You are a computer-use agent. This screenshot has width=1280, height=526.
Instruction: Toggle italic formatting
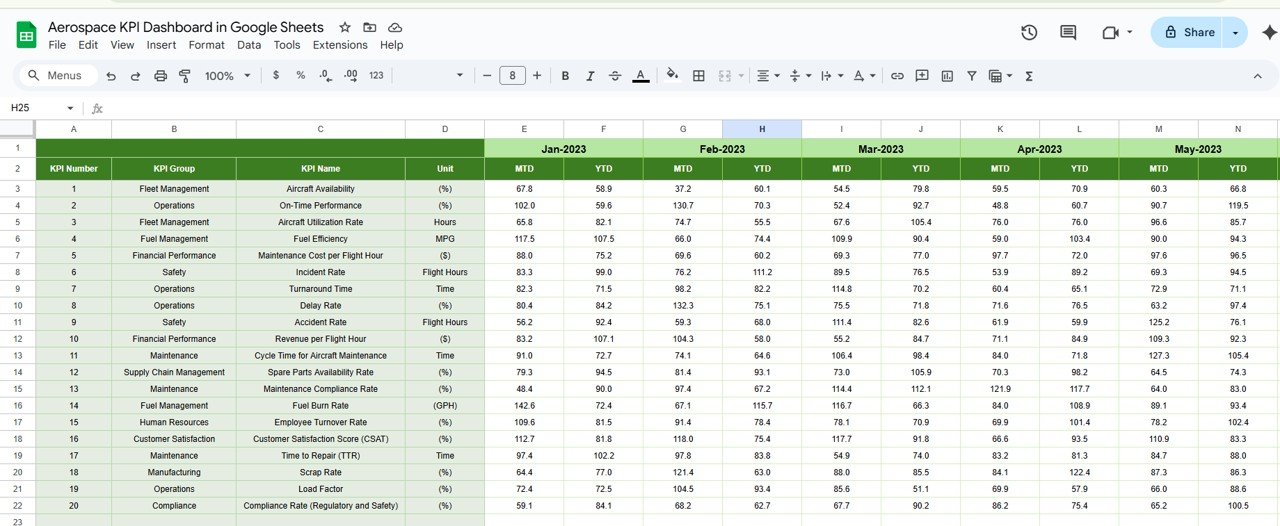590,76
